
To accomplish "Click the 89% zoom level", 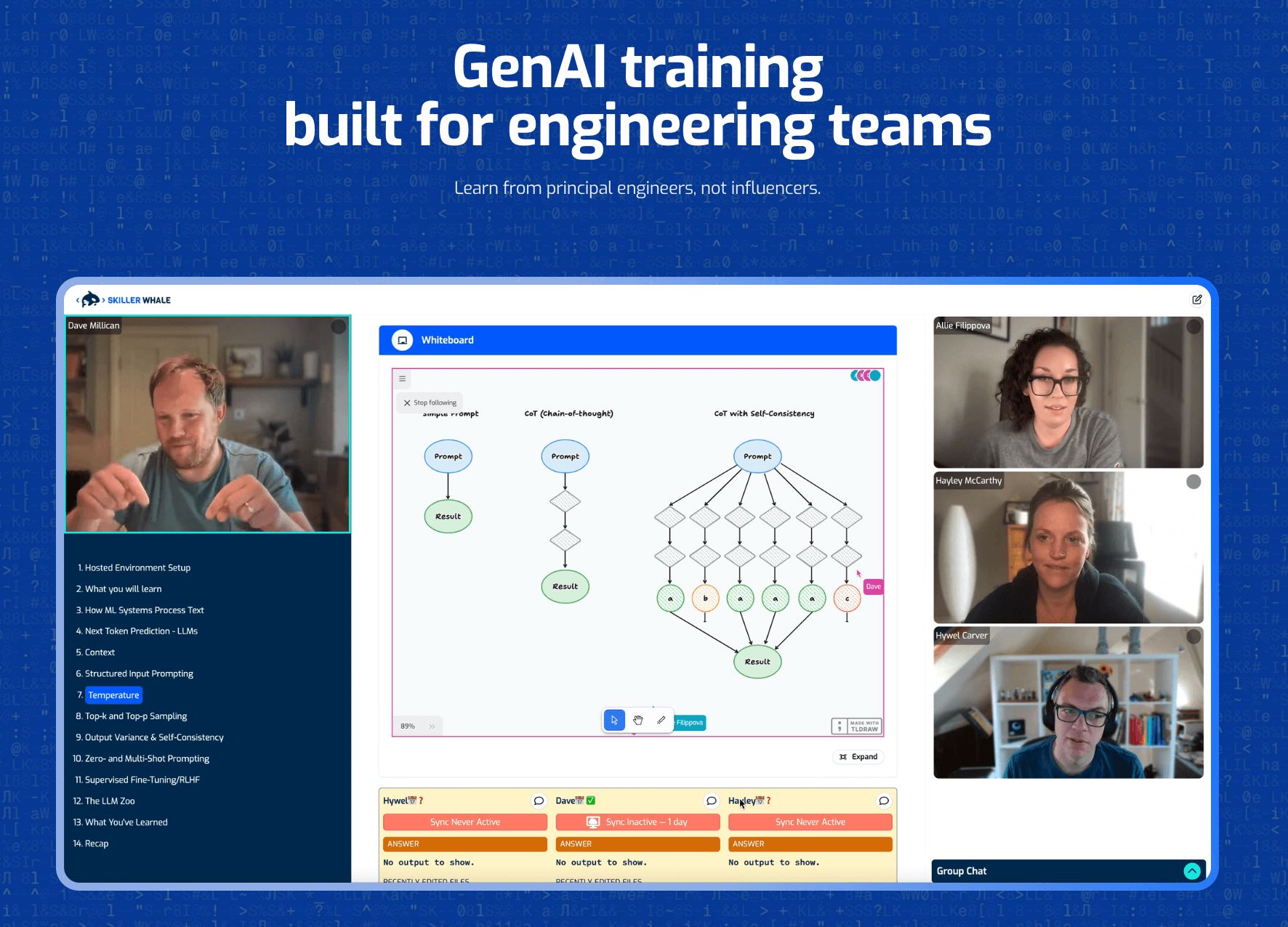I will 408,726.
